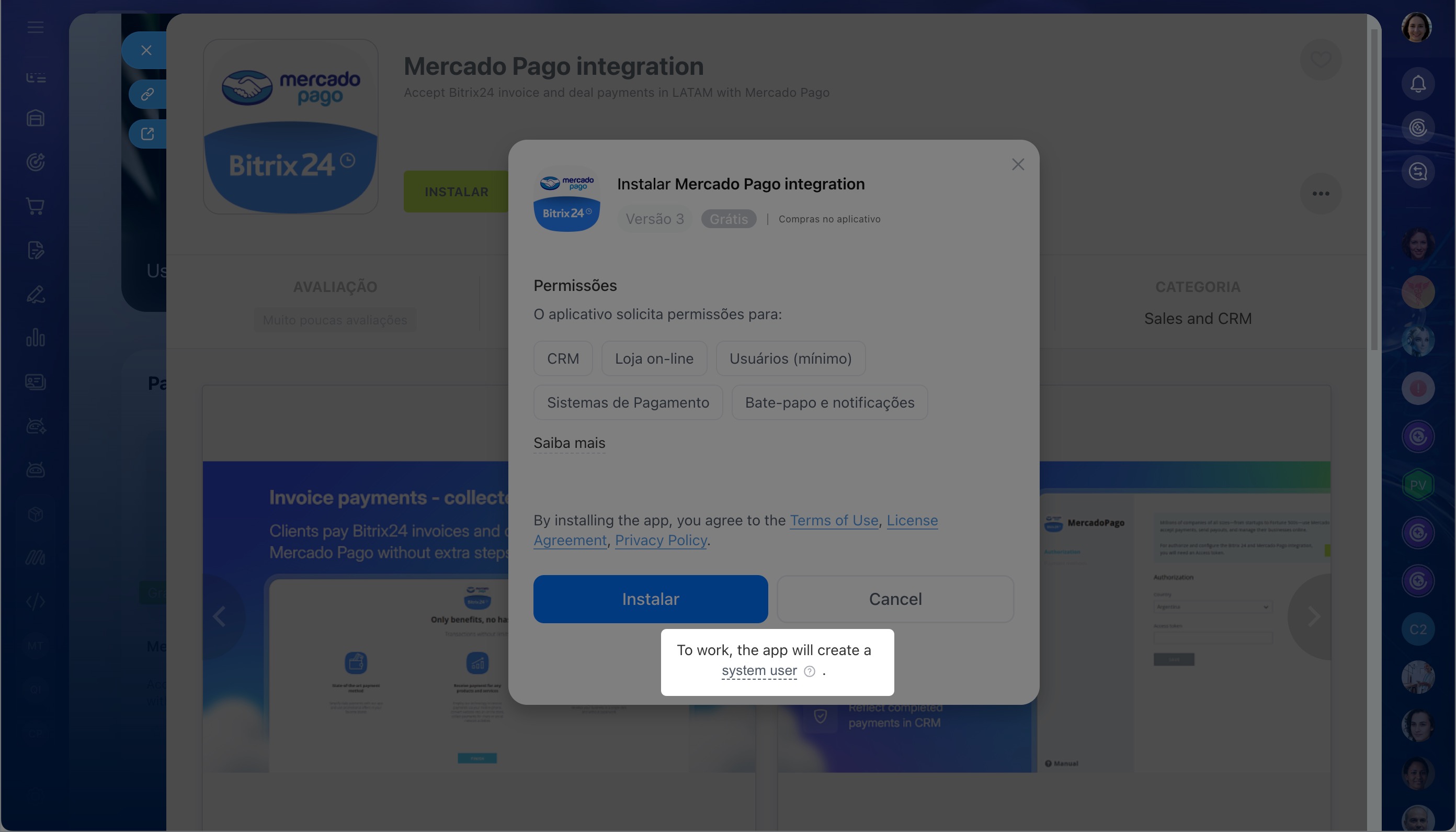
Task: Click the system user dashed link
Action: click(759, 670)
